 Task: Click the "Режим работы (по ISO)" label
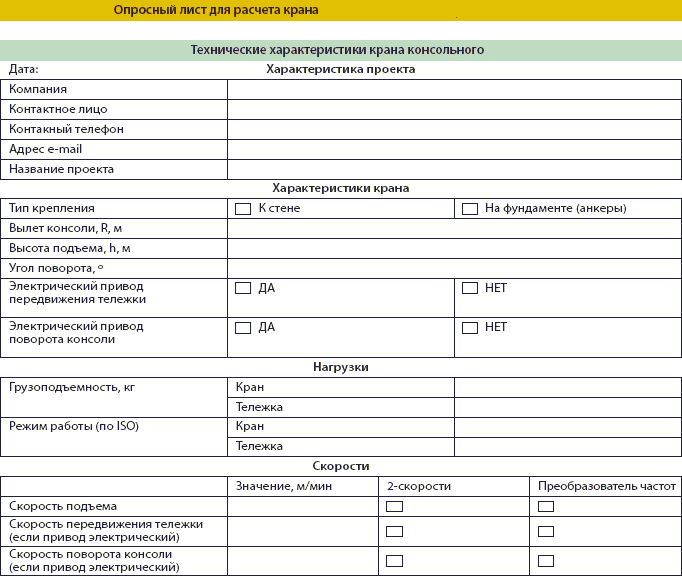pos(74,426)
